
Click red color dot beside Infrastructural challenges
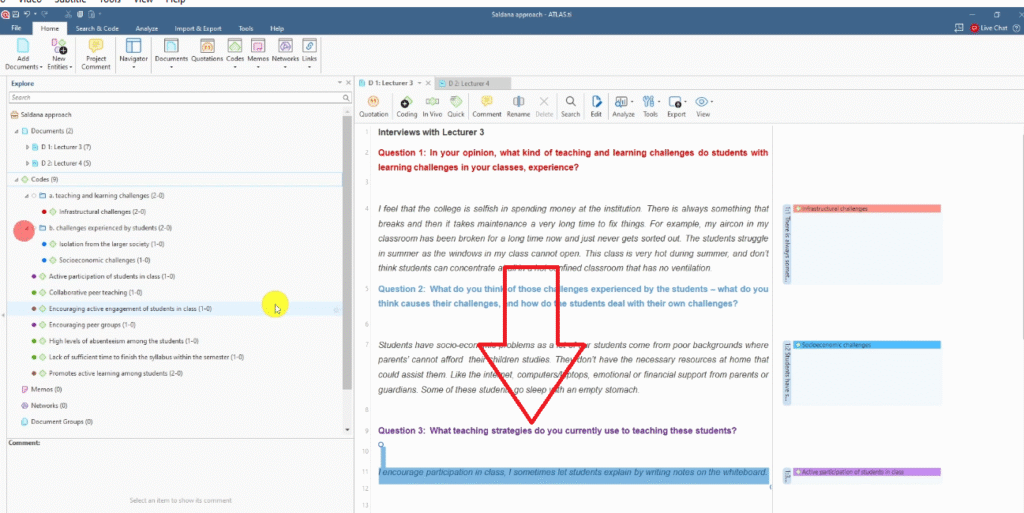[x=44, y=212]
